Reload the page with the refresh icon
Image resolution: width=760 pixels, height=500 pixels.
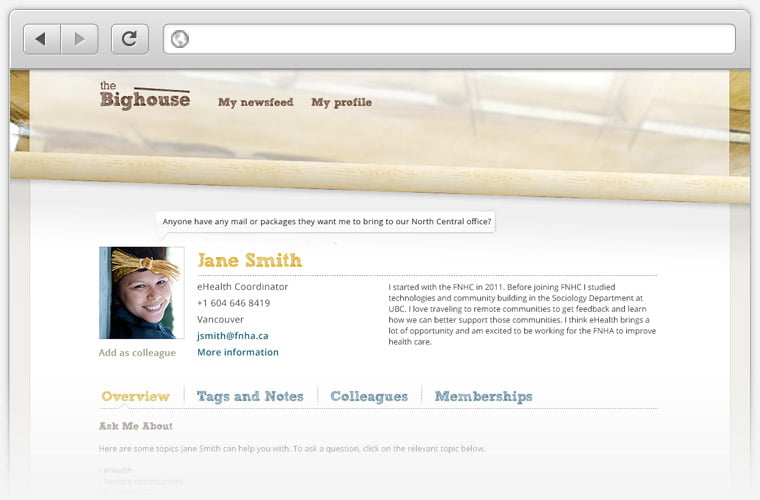click(130, 39)
